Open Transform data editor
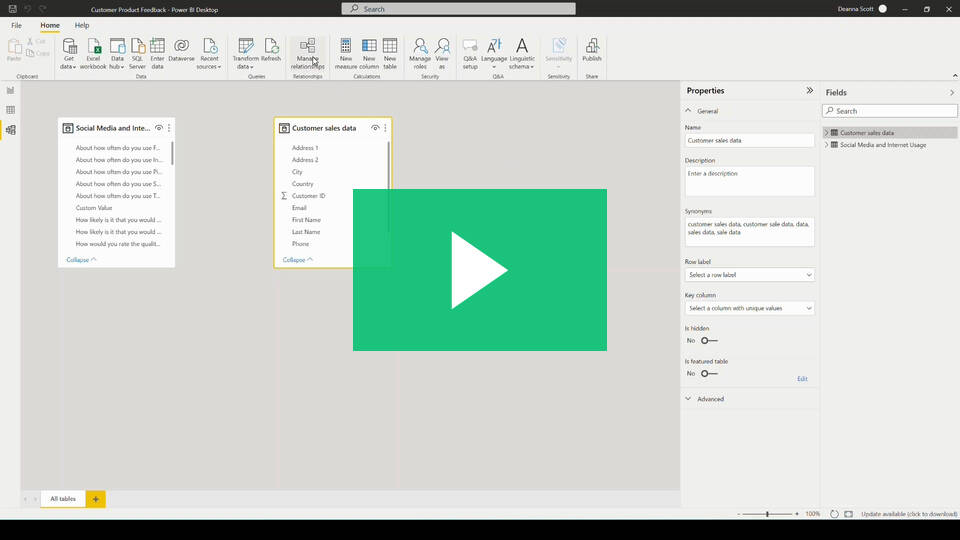 click(x=246, y=54)
